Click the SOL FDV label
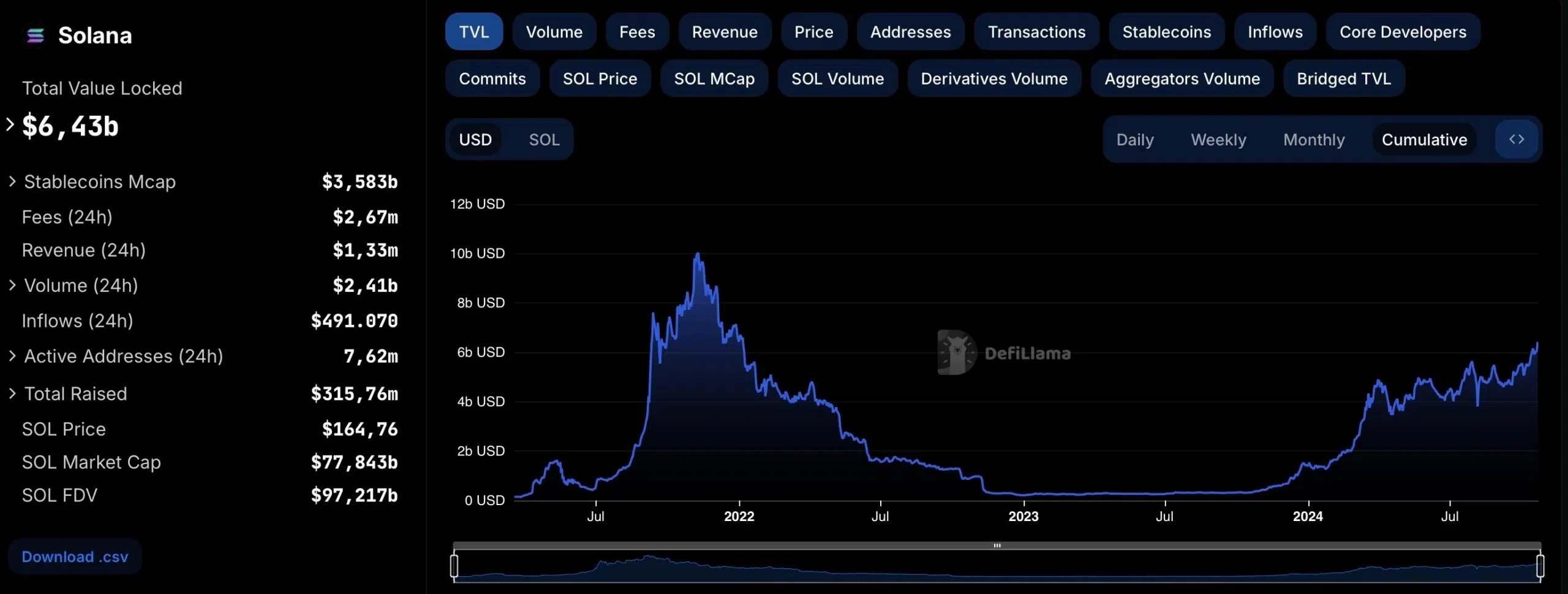The height and width of the screenshot is (594, 1568). (x=59, y=495)
